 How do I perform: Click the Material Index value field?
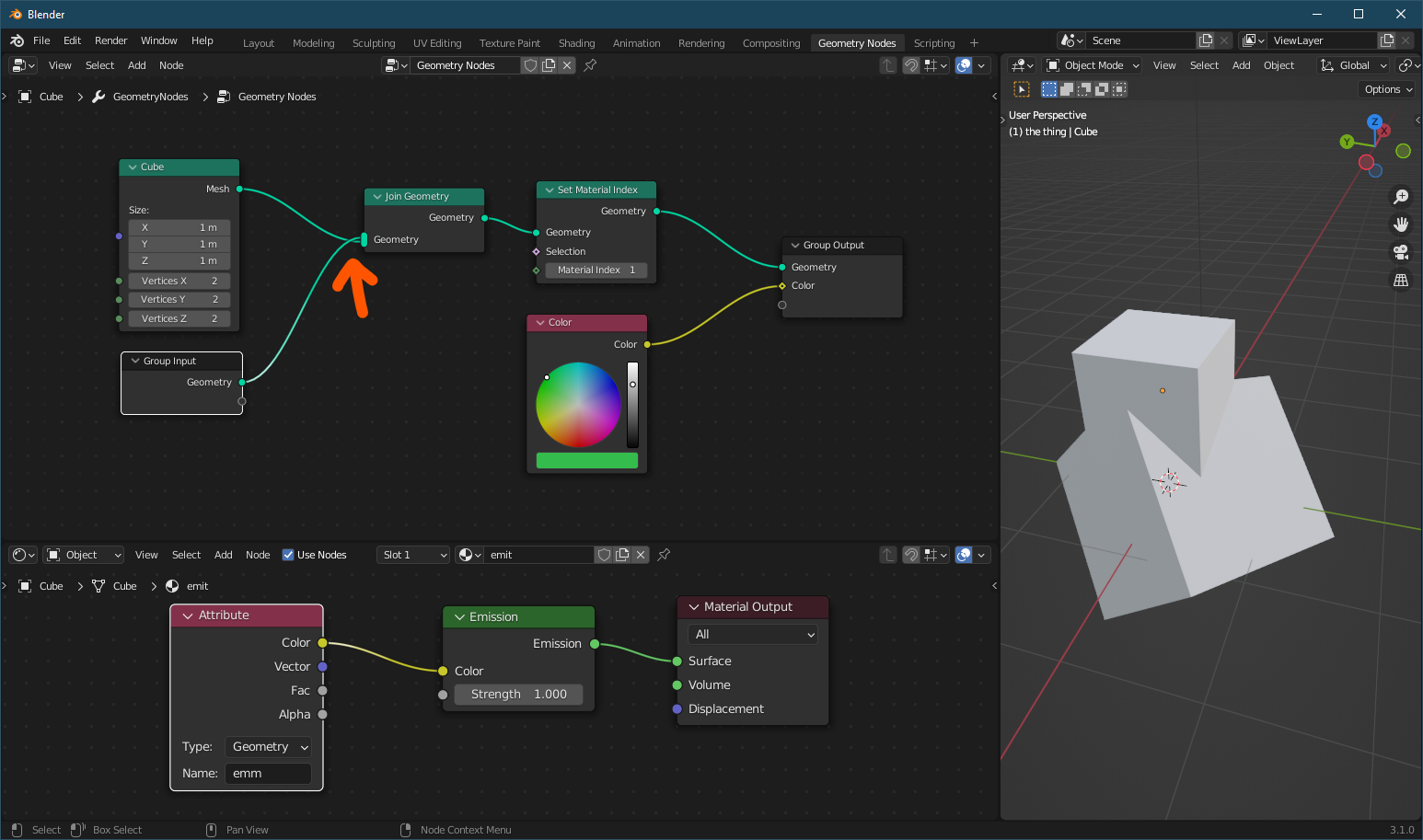[x=596, y=270]
